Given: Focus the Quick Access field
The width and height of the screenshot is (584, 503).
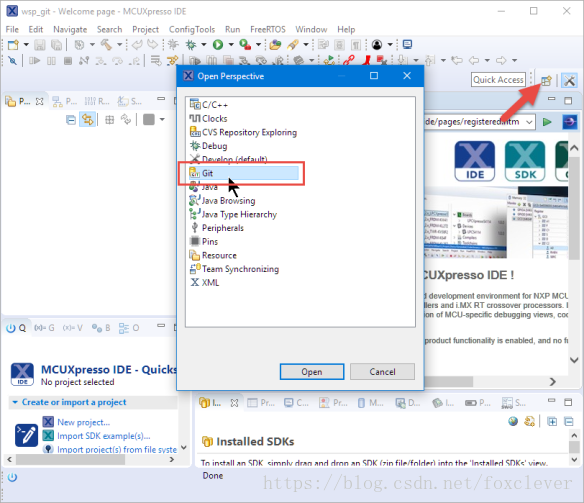Looking at the screenshot, I should [x=498, y=80].
